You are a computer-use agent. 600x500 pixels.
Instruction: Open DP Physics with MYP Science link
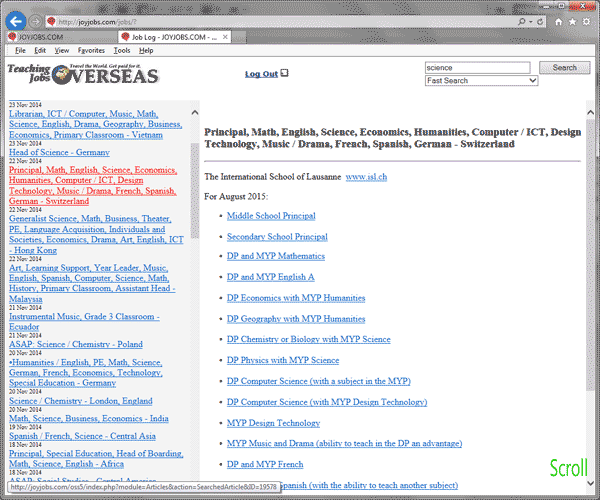[x=283, y=360]
